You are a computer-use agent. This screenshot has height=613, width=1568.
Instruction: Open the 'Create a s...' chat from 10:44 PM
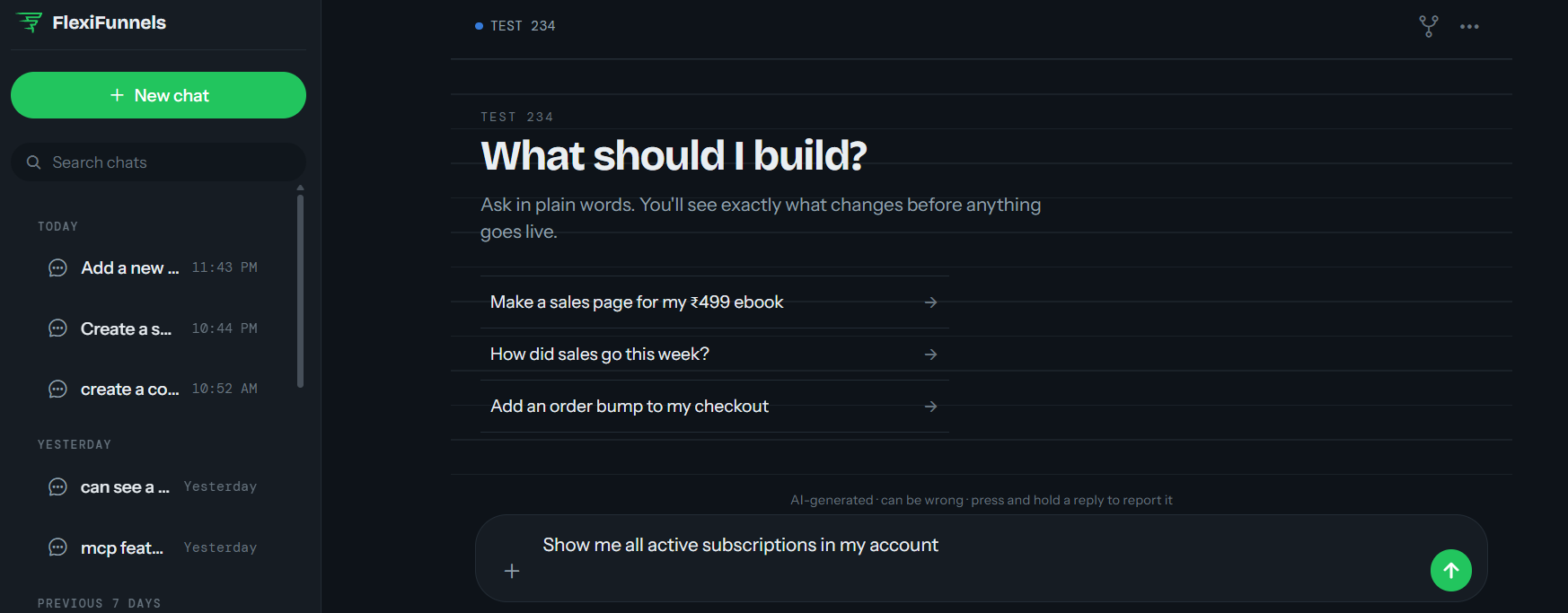point(154,328)
